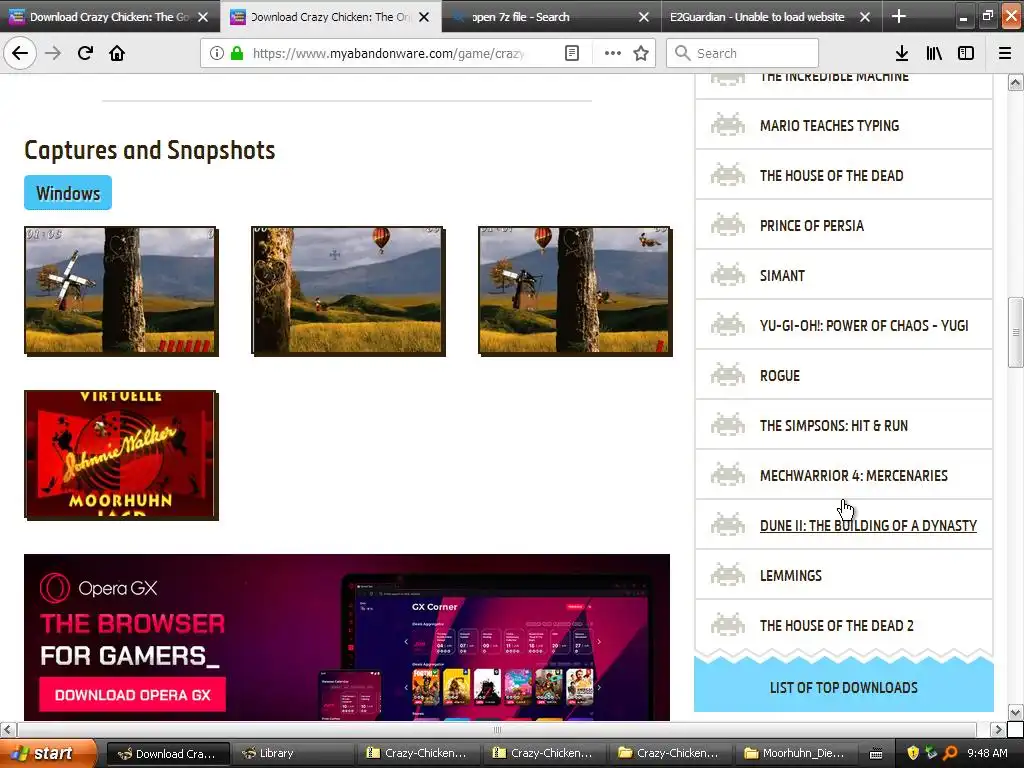1024x768 pixels.
Task: Click the vertical scrollbar thumb
Action: click(x=1015, y=332)
